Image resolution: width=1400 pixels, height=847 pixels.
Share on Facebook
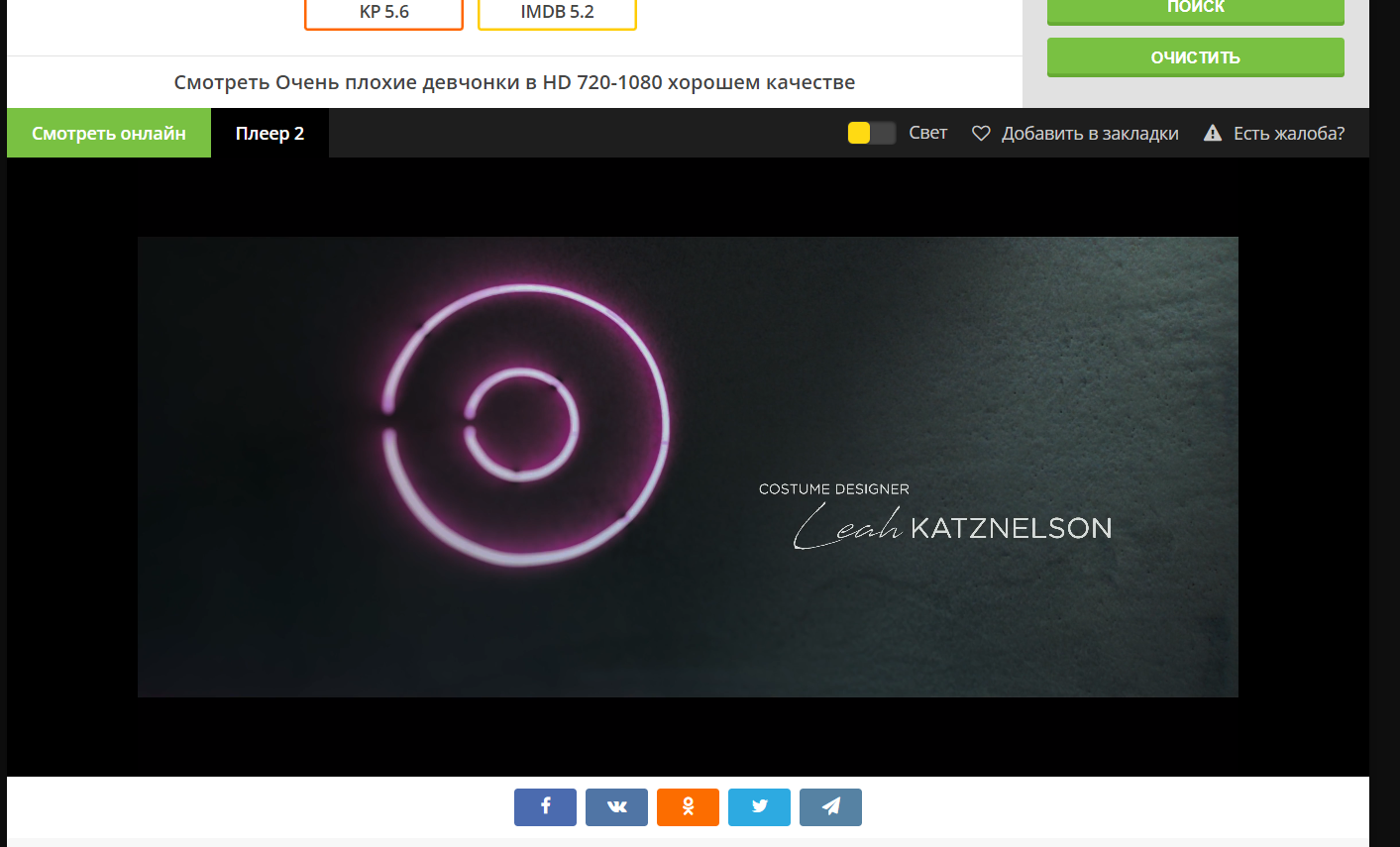tap(545, 807)
